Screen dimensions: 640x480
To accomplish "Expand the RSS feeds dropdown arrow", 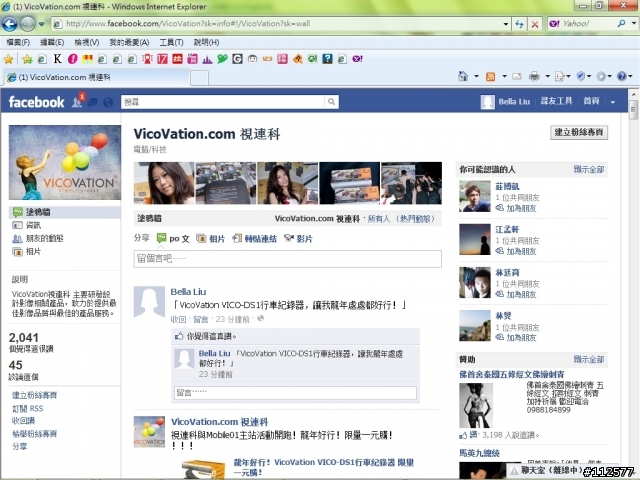I will [504, 76].
